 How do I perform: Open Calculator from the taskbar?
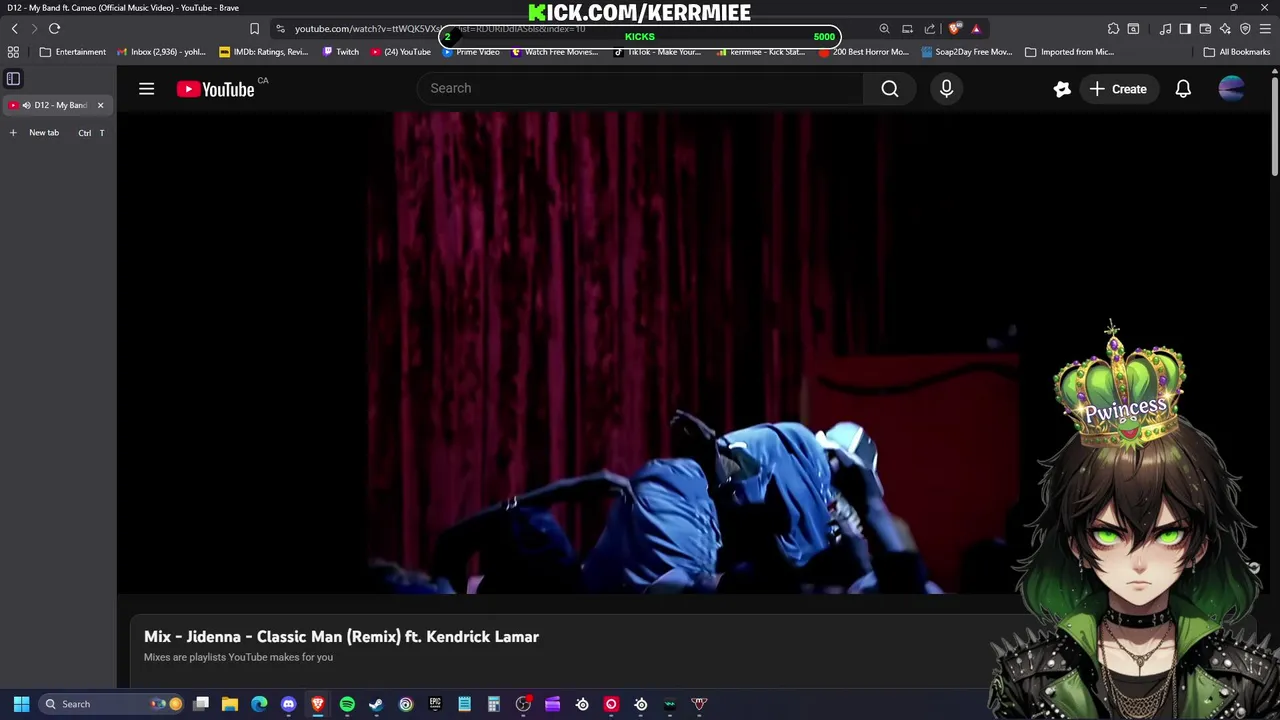coord(493,704)
